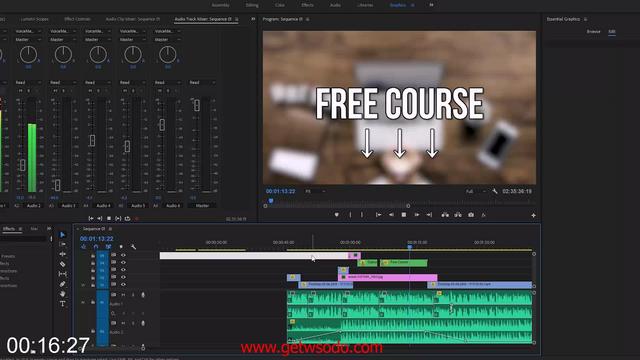Lock the V5 track
The height and width of the screenshot is (360, 640).
93,256
